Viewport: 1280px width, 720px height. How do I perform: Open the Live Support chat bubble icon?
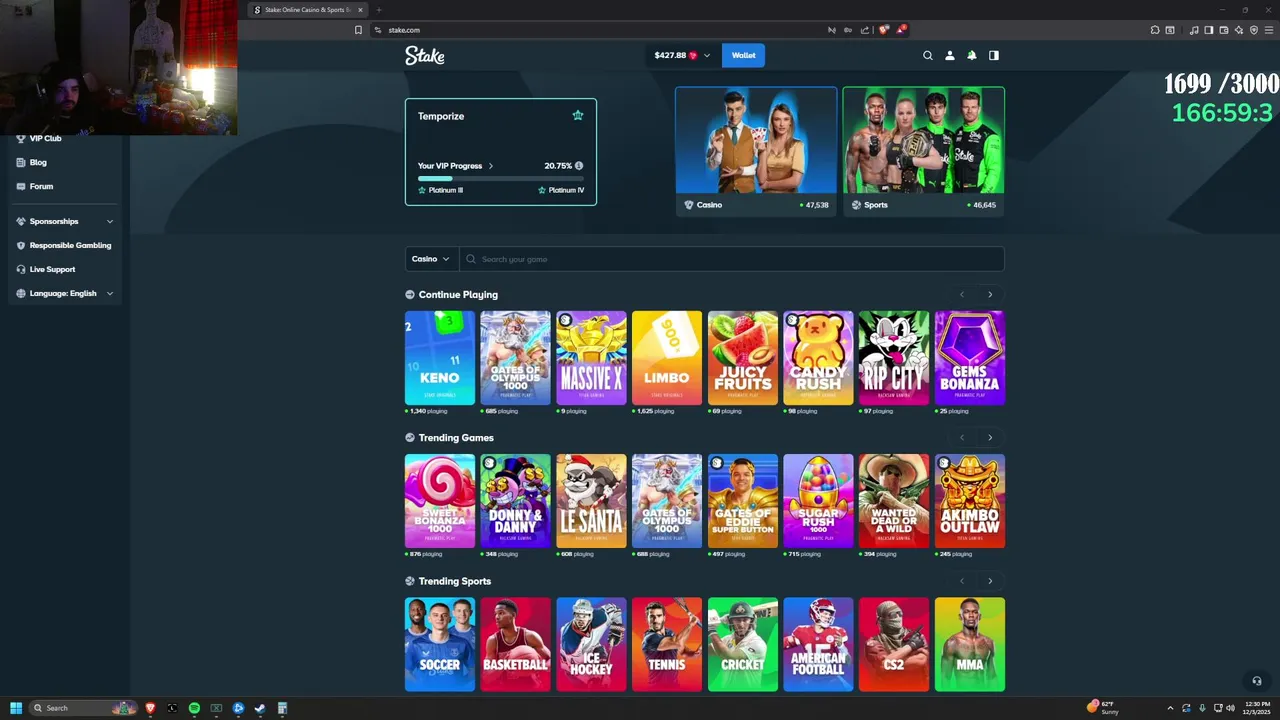coord(1257,681)
